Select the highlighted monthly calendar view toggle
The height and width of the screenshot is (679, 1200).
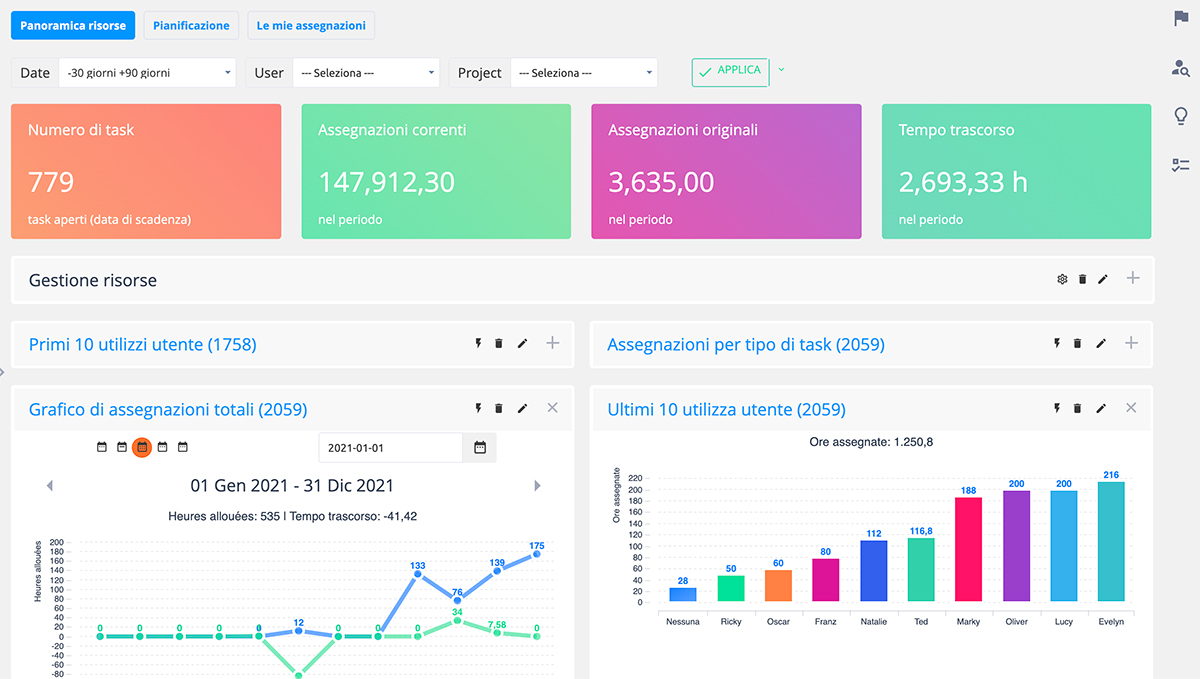(x=143, y=448)
